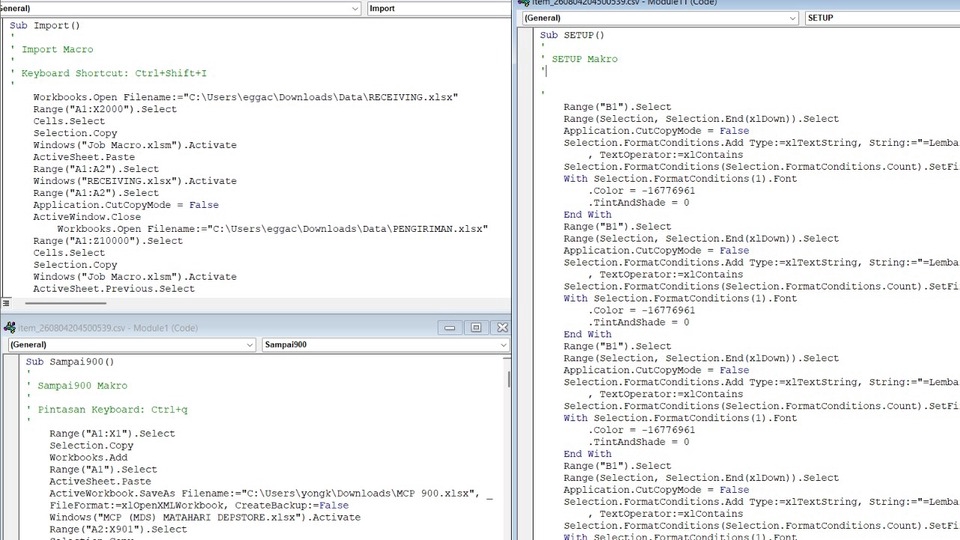Click the Windows("RECEIVING.xlsx").Activate line

click(135, 181)
